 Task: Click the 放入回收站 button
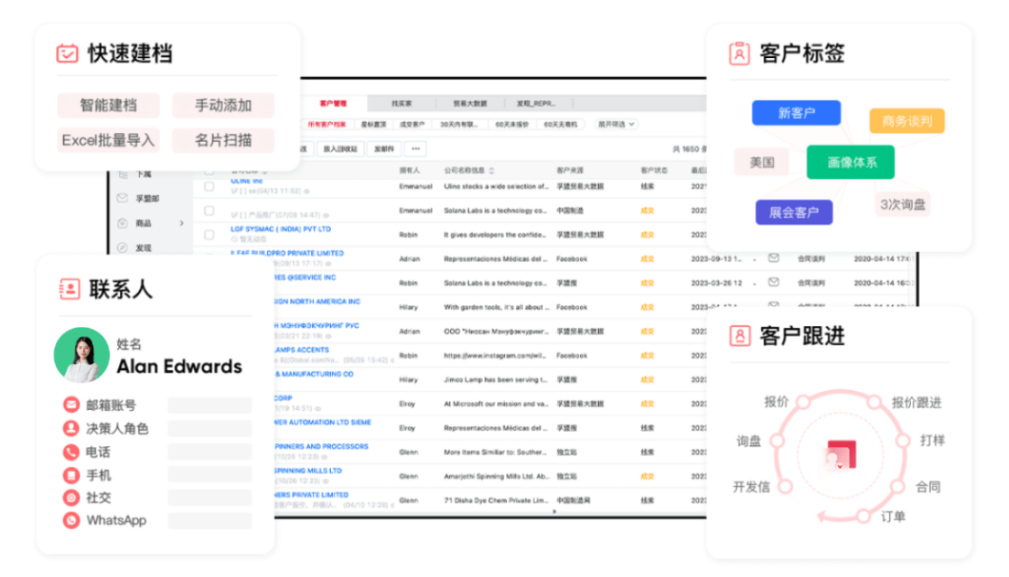pos(340,149)
